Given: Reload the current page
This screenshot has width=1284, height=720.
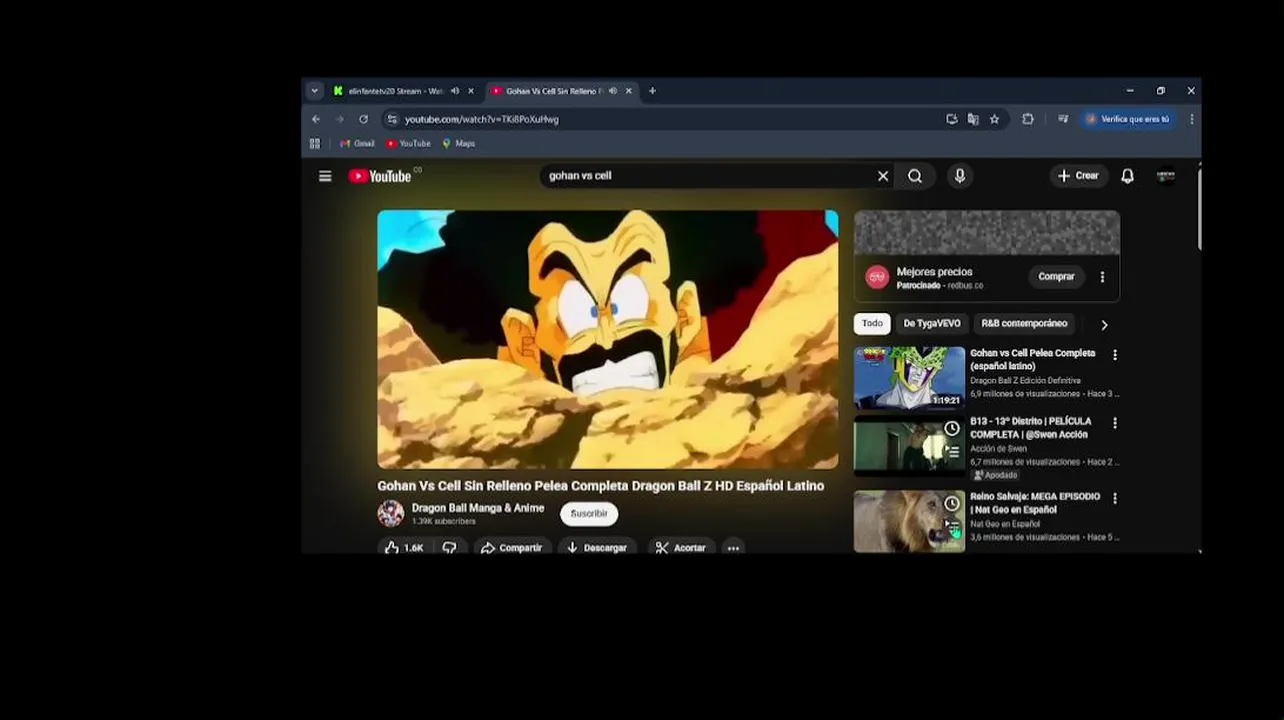Looking at the screenshot, I should [x=363, y=119].
